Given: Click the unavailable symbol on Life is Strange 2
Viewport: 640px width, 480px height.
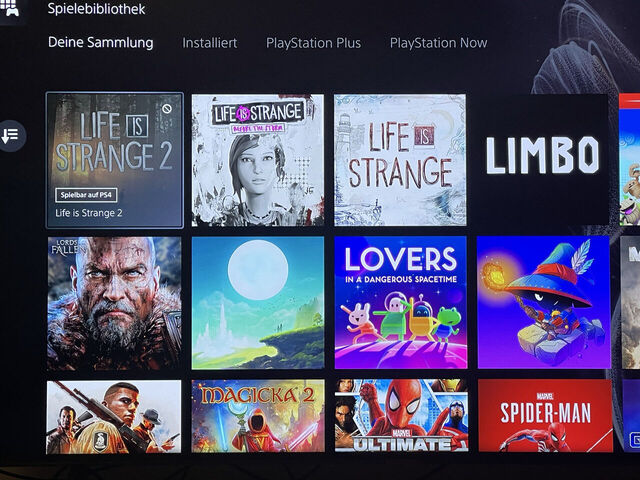Looking at the screenshot, I should [167, 109].
